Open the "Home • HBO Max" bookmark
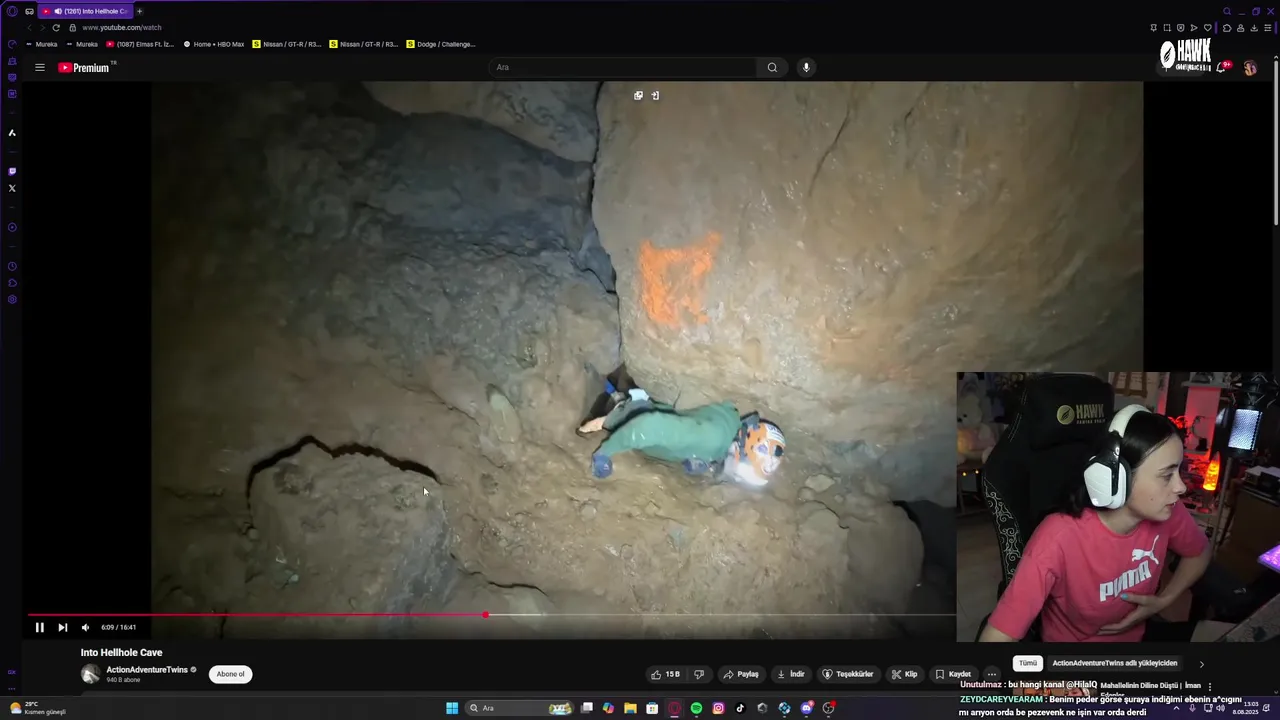 (x=214, y=44)
